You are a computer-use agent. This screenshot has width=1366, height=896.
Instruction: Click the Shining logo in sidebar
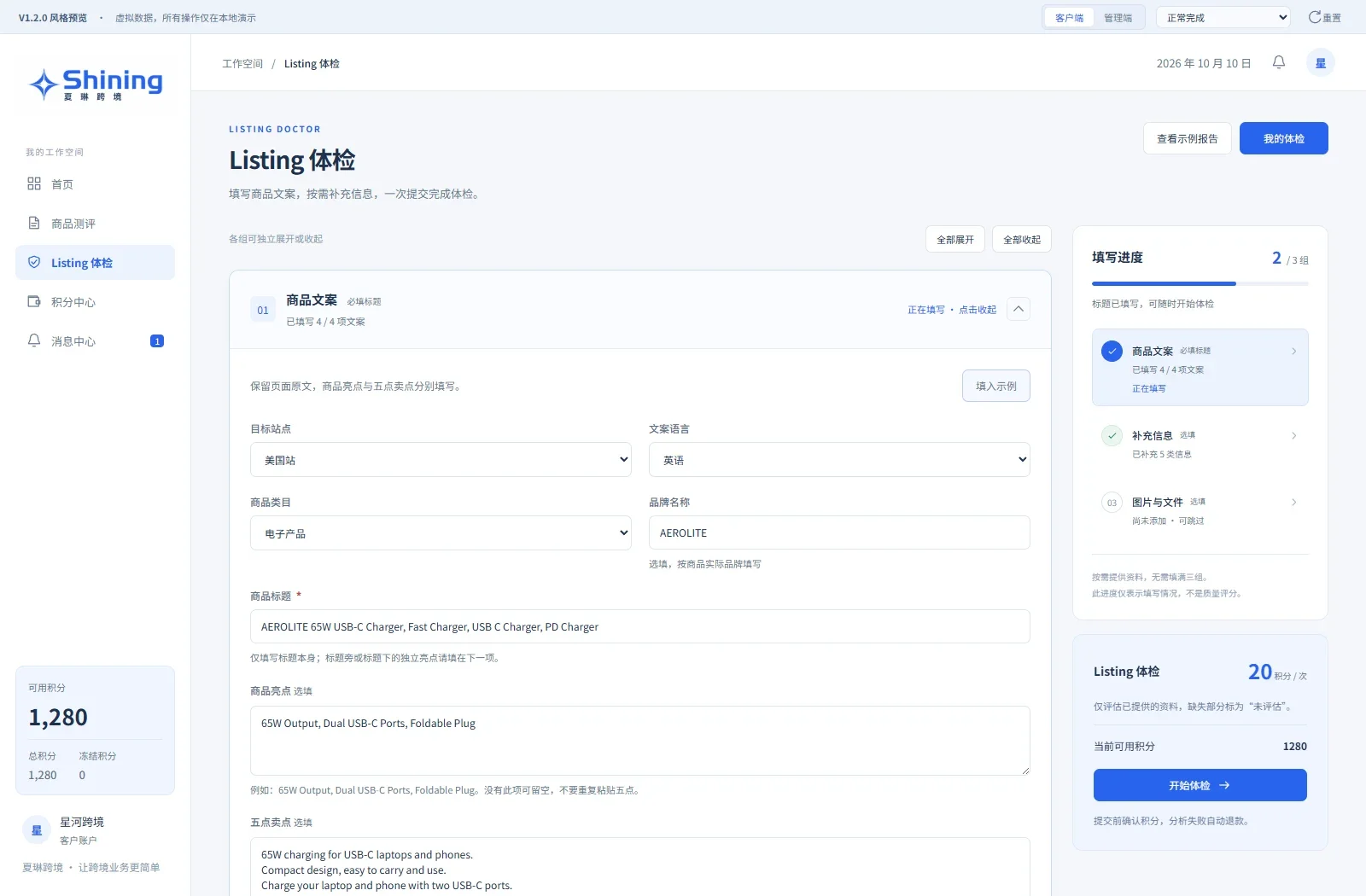[96, 84]
